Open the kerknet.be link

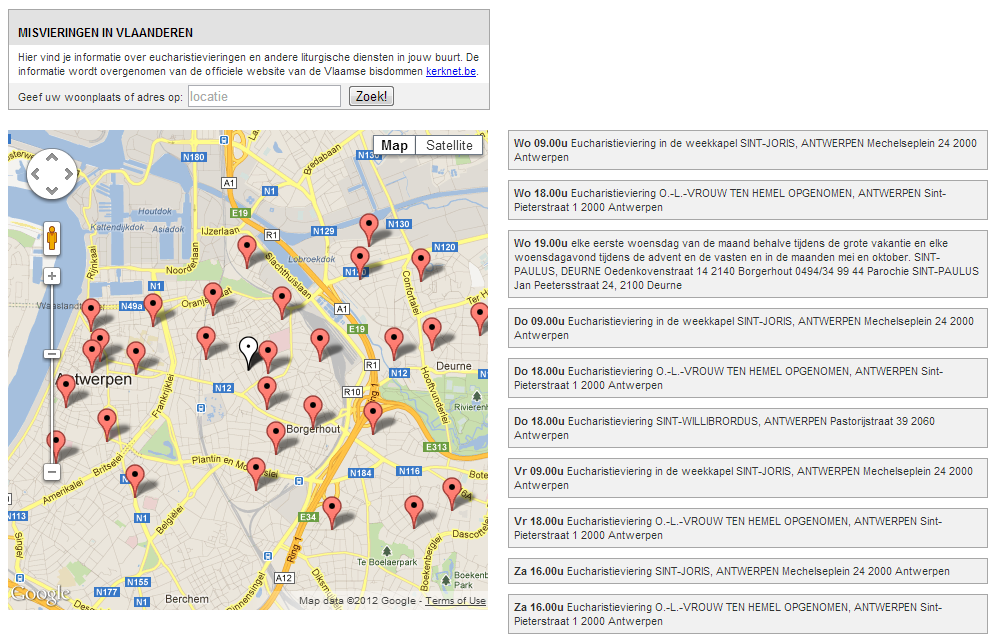[x=451, y=71]
